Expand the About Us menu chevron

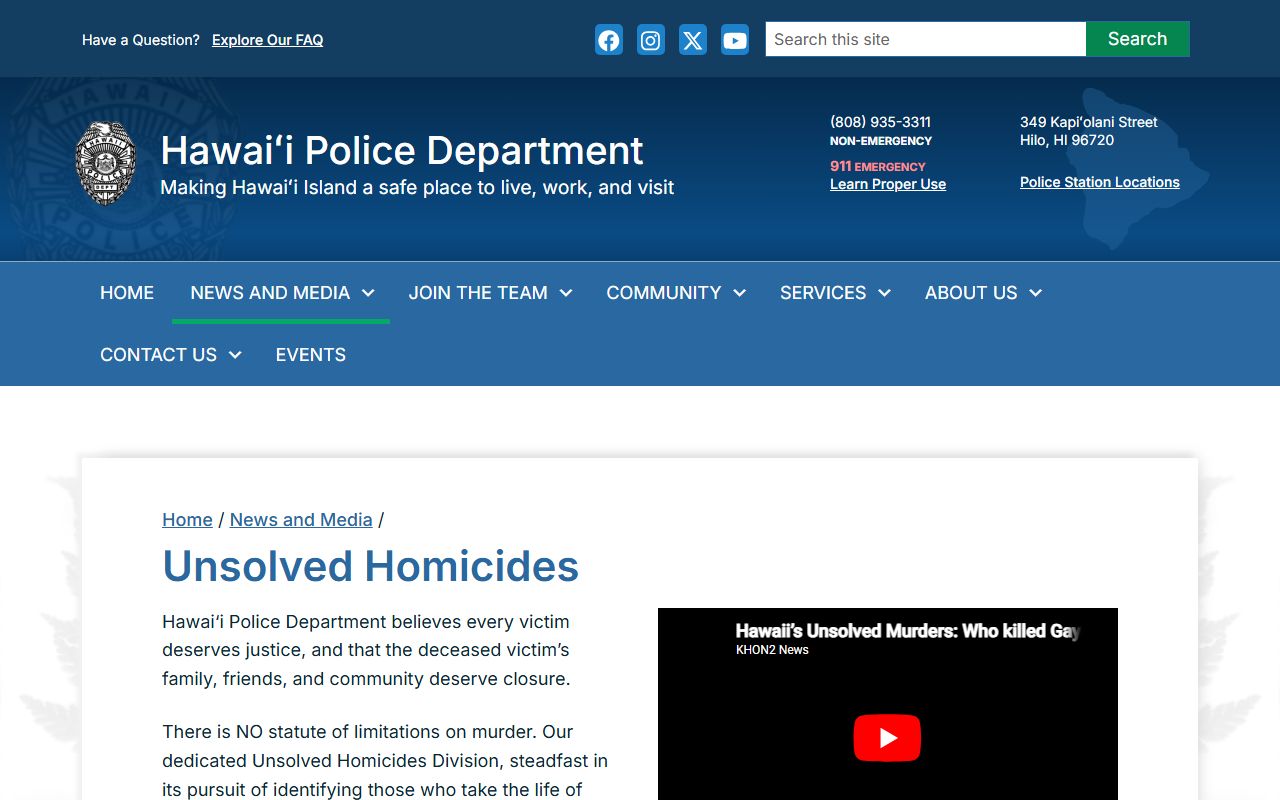click(x=1036, y=293)
